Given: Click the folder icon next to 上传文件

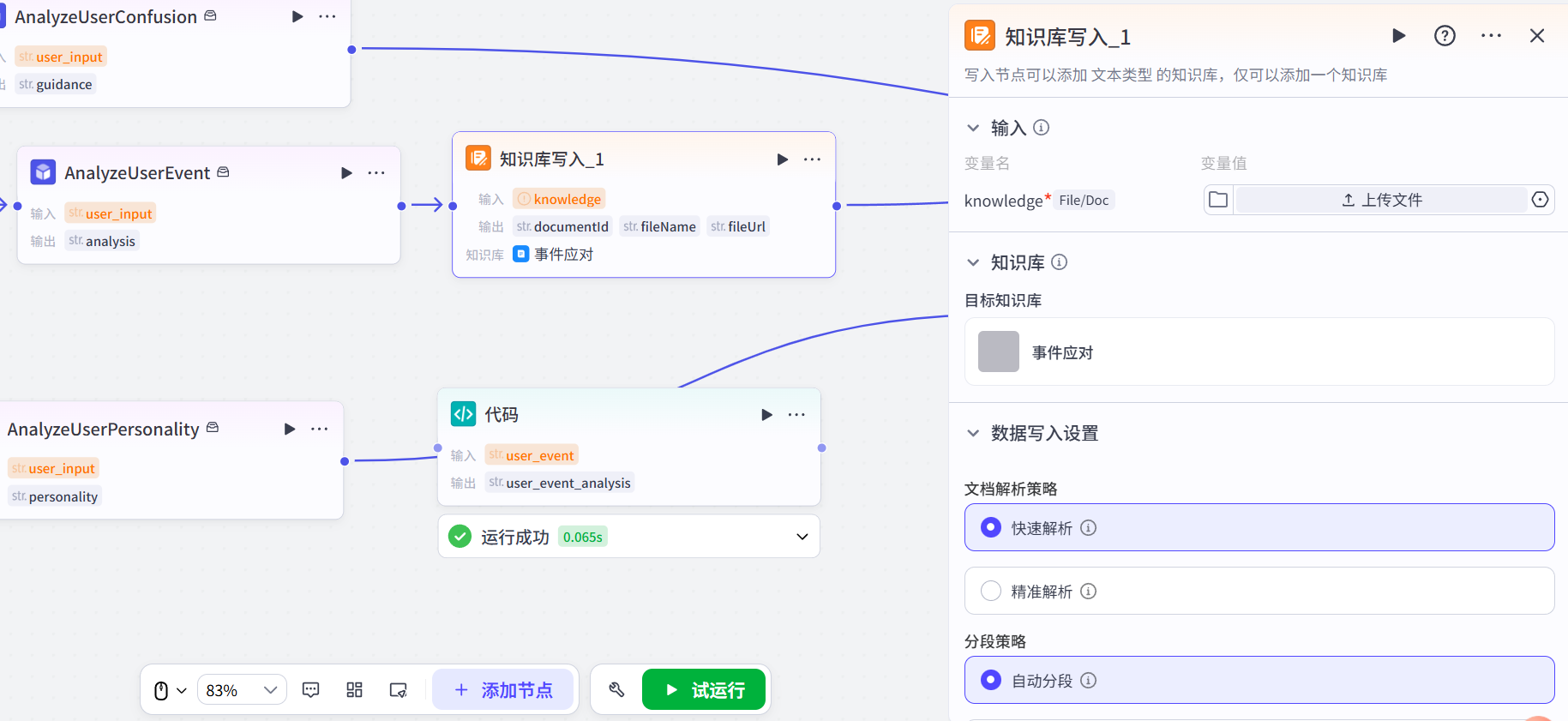Looking at the screenshot, I should [x=1218, y=200].
